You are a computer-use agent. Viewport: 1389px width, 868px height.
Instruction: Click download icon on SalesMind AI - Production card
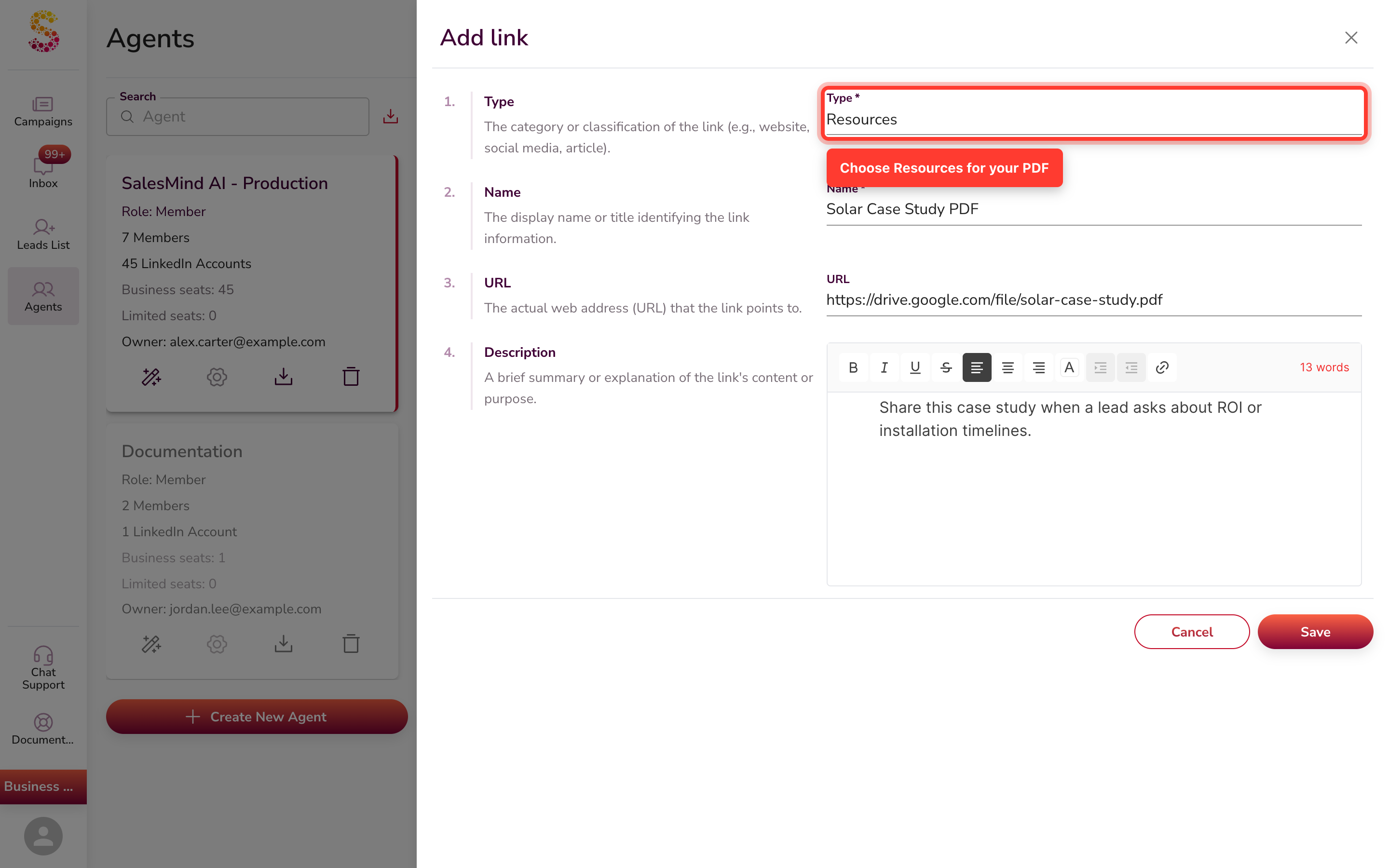pos(284,377)
